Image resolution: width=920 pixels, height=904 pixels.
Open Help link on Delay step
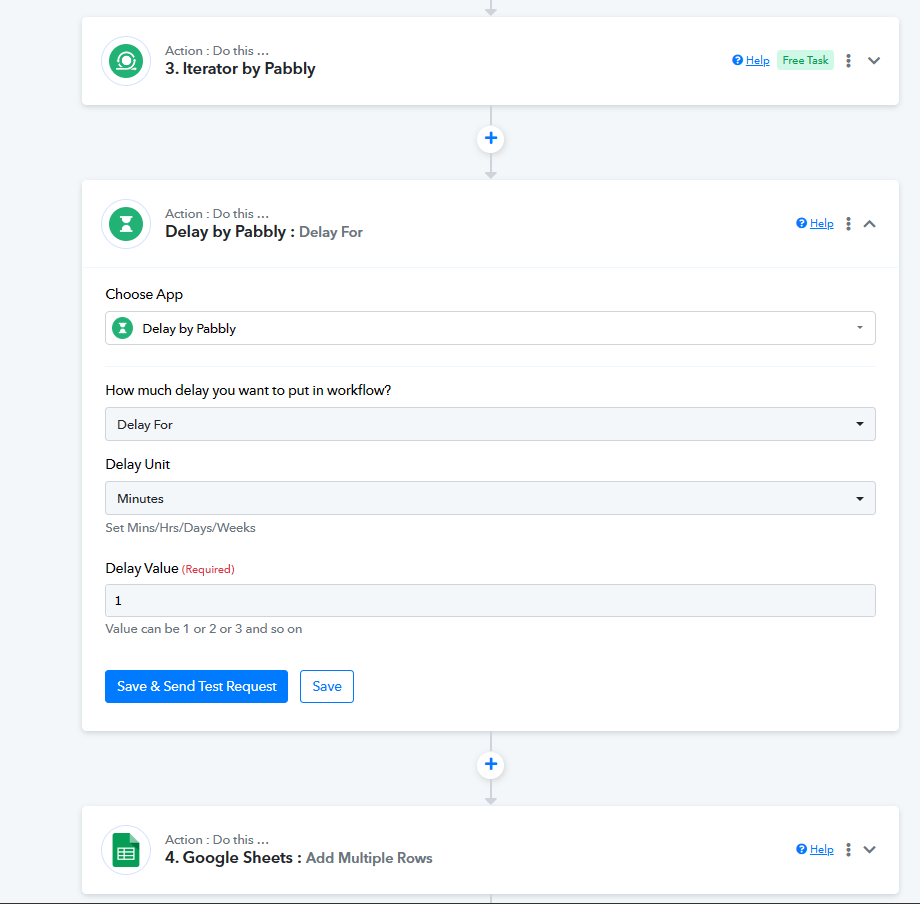821,224
